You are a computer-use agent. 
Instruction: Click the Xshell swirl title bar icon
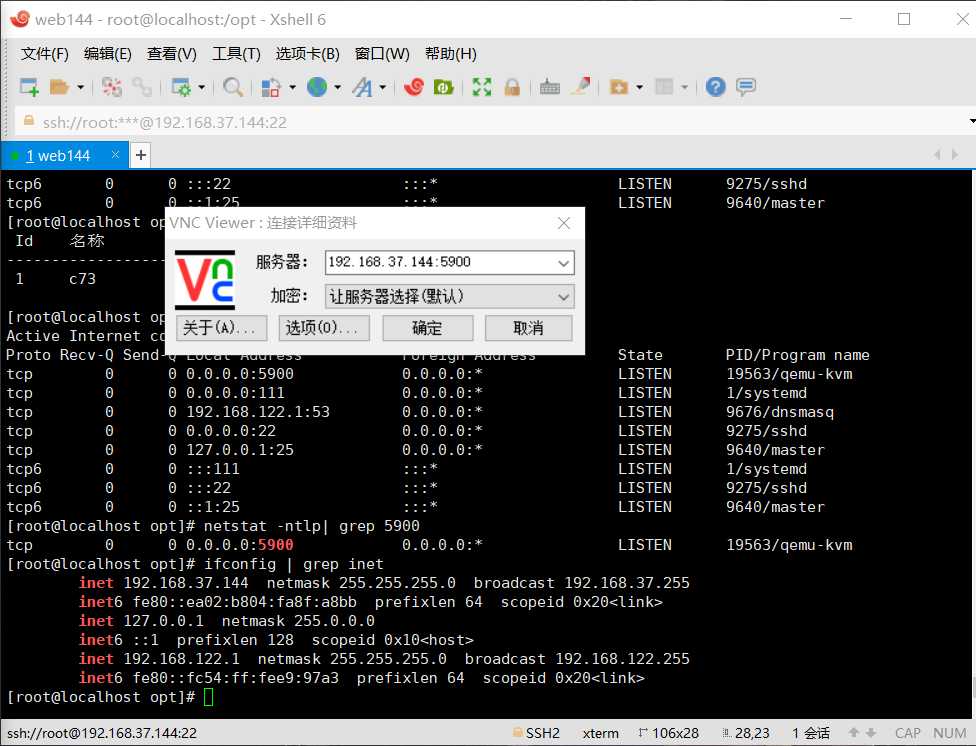(20, 19)
